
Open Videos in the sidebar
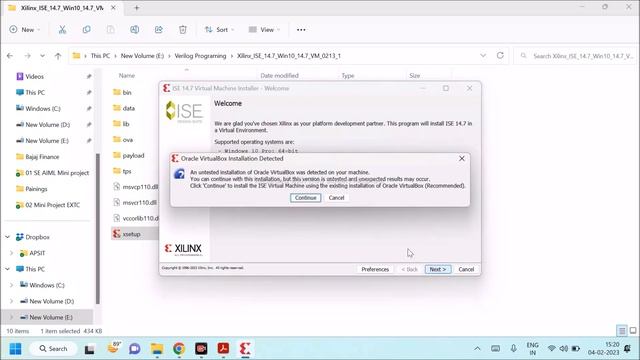tap(34, 76)
